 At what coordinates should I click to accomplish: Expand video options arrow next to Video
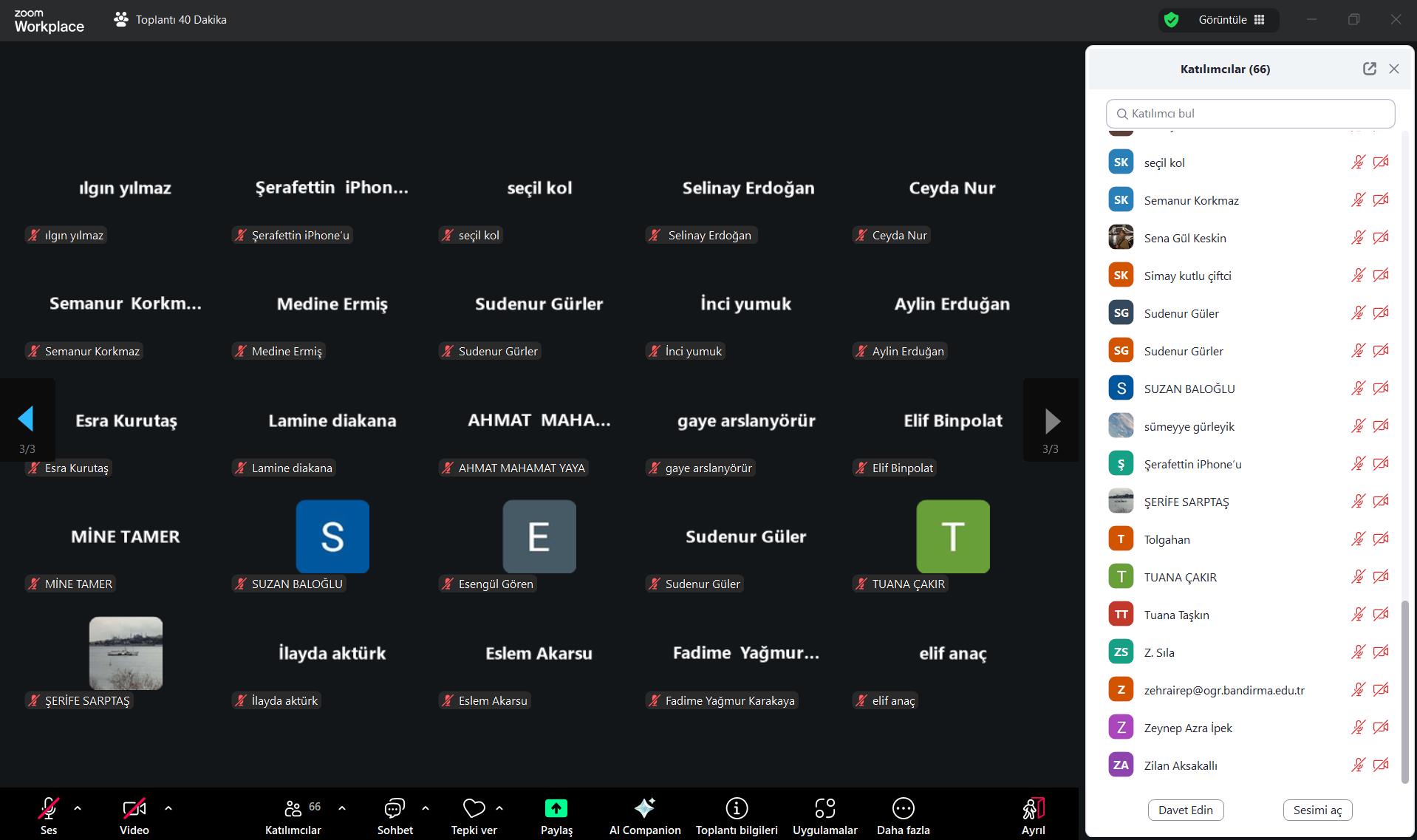(168, 808)
